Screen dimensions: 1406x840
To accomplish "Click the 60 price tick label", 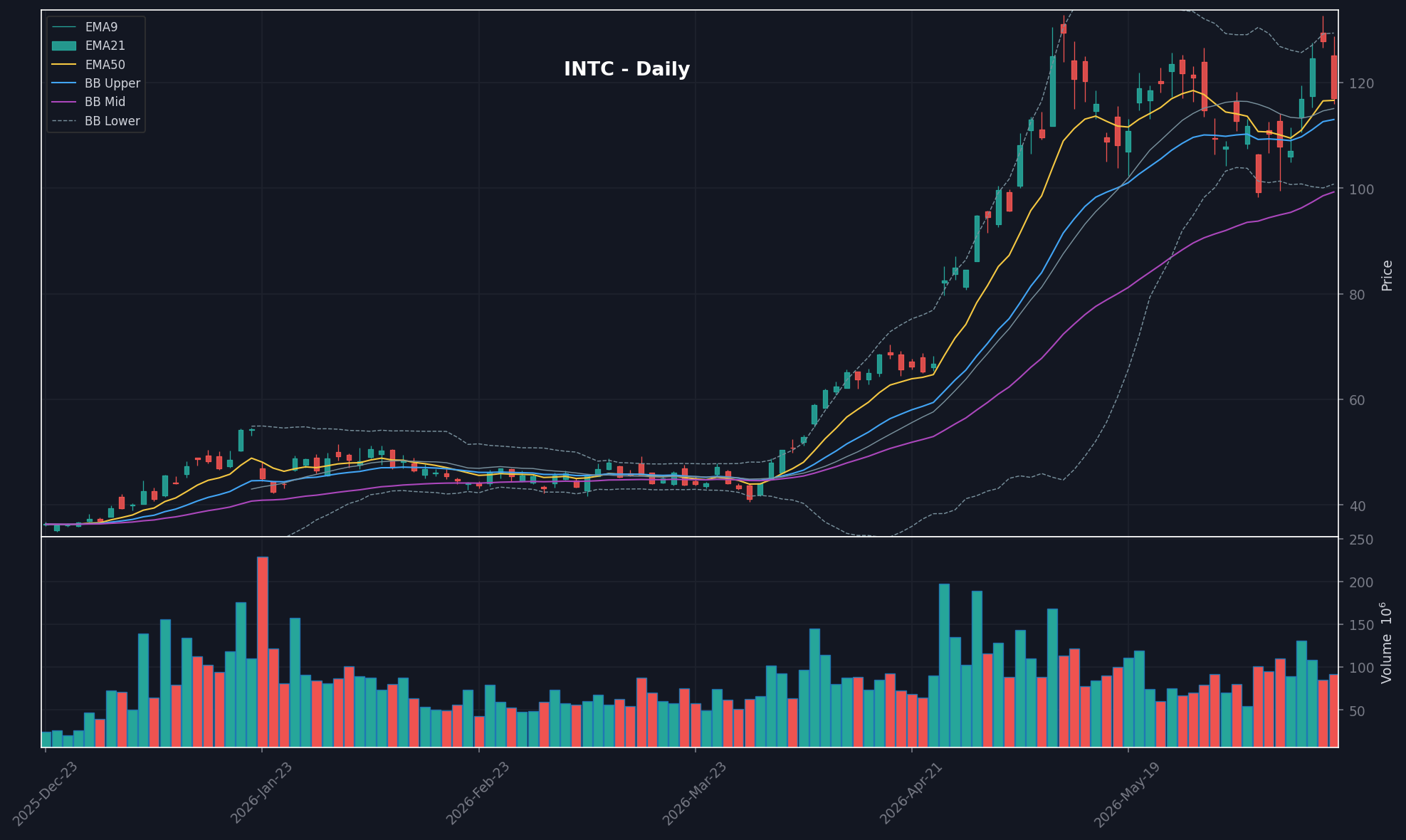I will 1358,400.
